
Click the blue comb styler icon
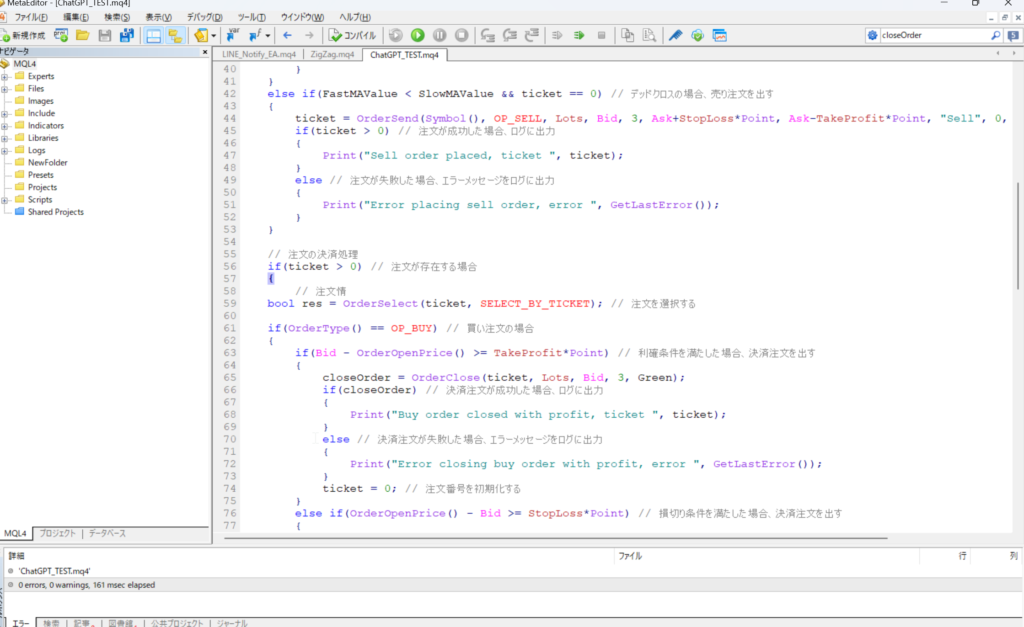[675, 35]
